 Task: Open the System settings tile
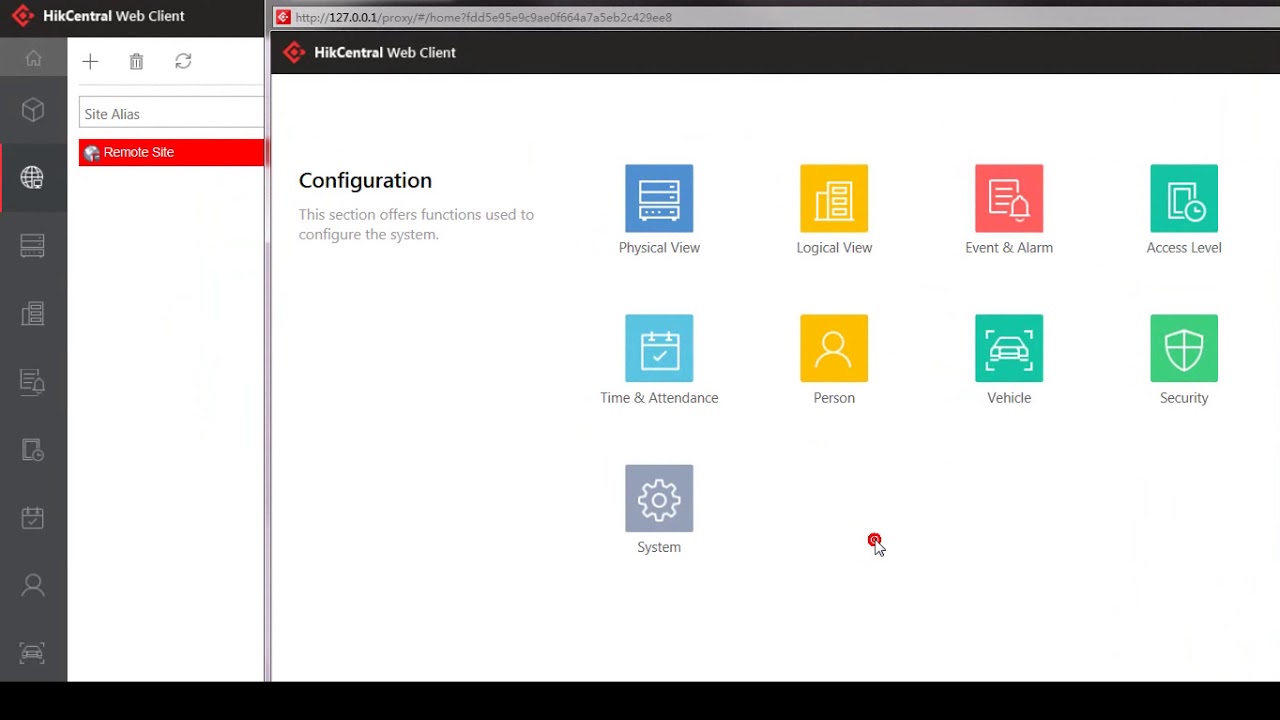[659, 498]
